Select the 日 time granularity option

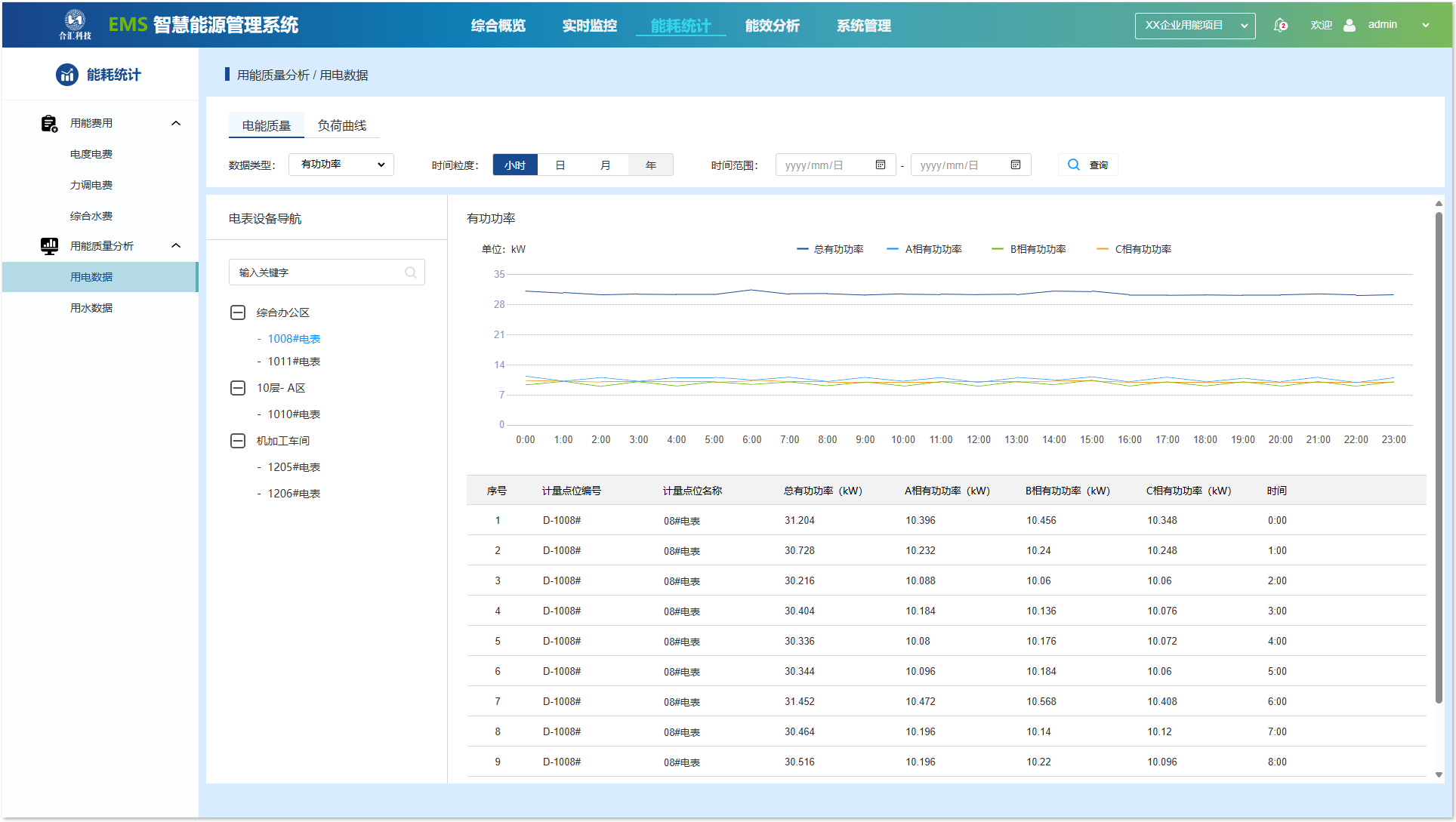point(560,165)
